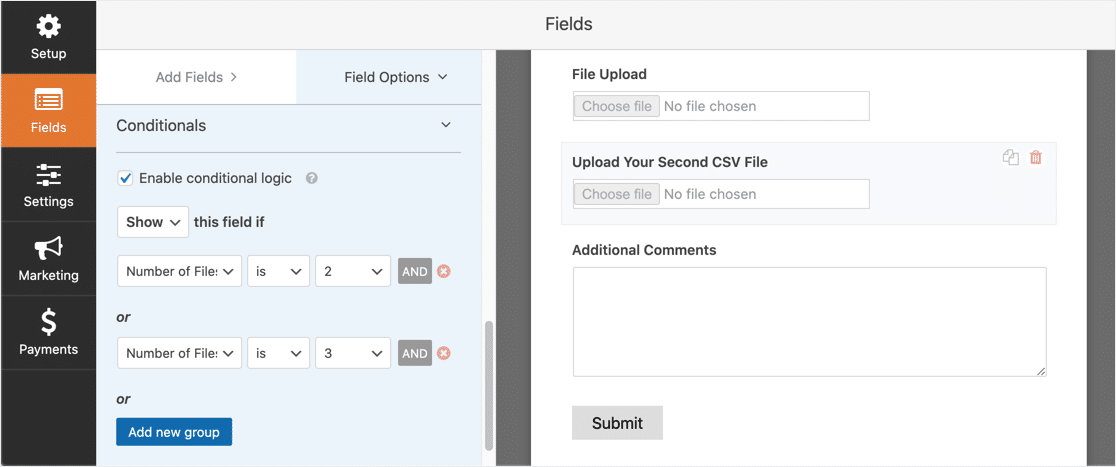Screen dimensions: 1116x467
Task: Open the Payments dollar icon
Action: [x=48, y=322]
